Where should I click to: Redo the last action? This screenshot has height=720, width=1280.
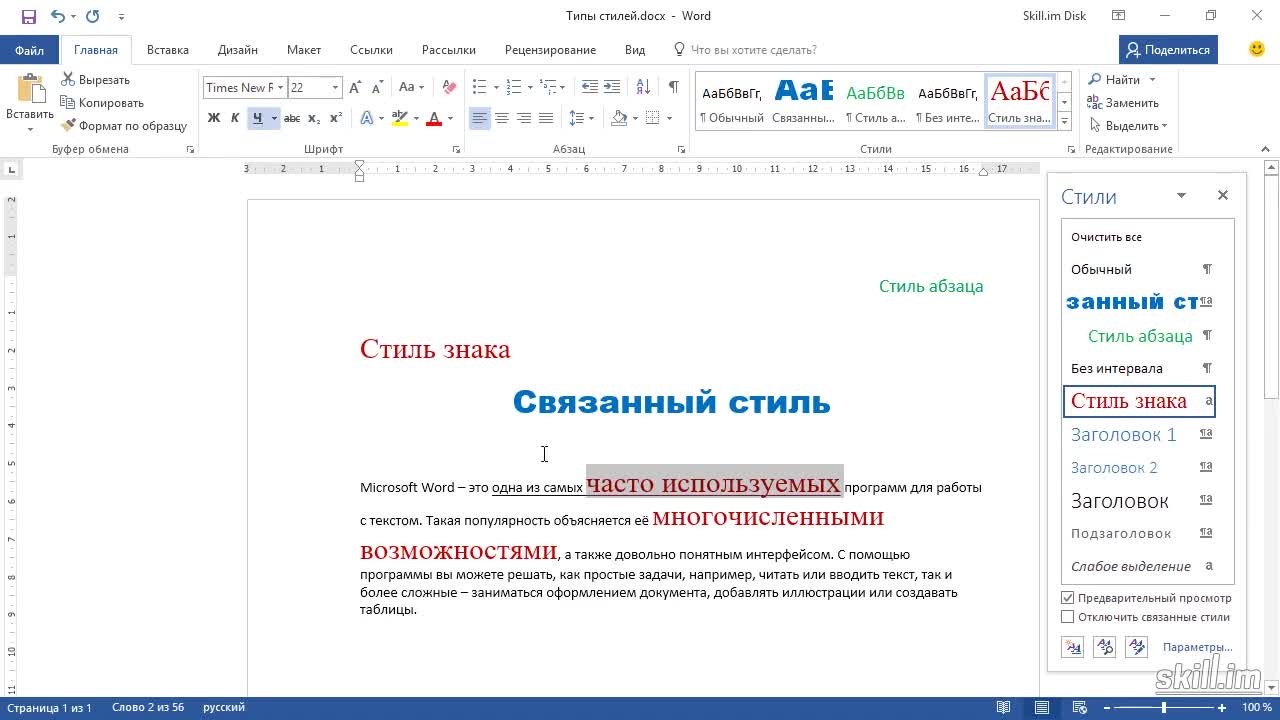[93, 16]
